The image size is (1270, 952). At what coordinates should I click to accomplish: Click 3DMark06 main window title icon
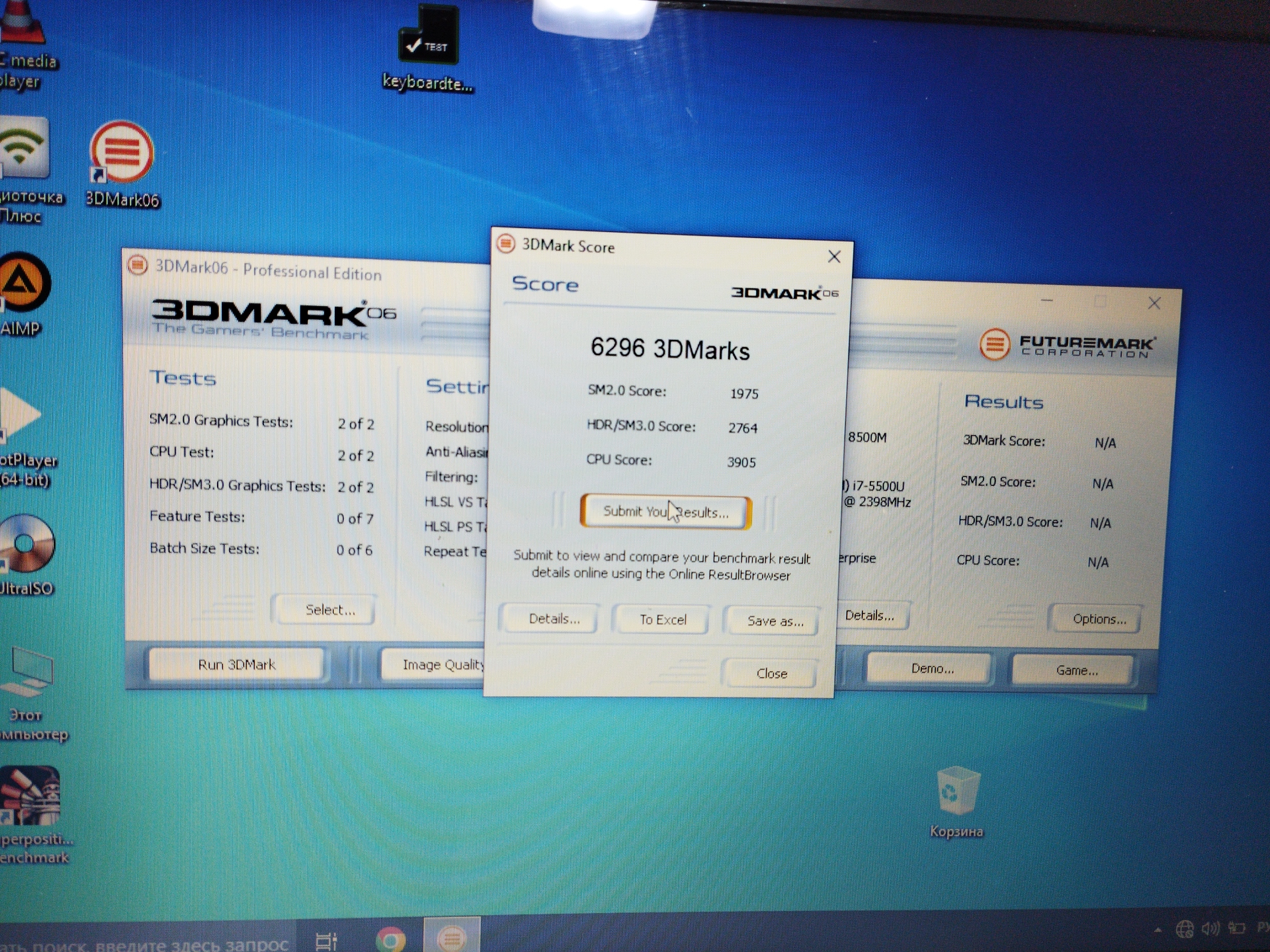[x=138, y=265]
